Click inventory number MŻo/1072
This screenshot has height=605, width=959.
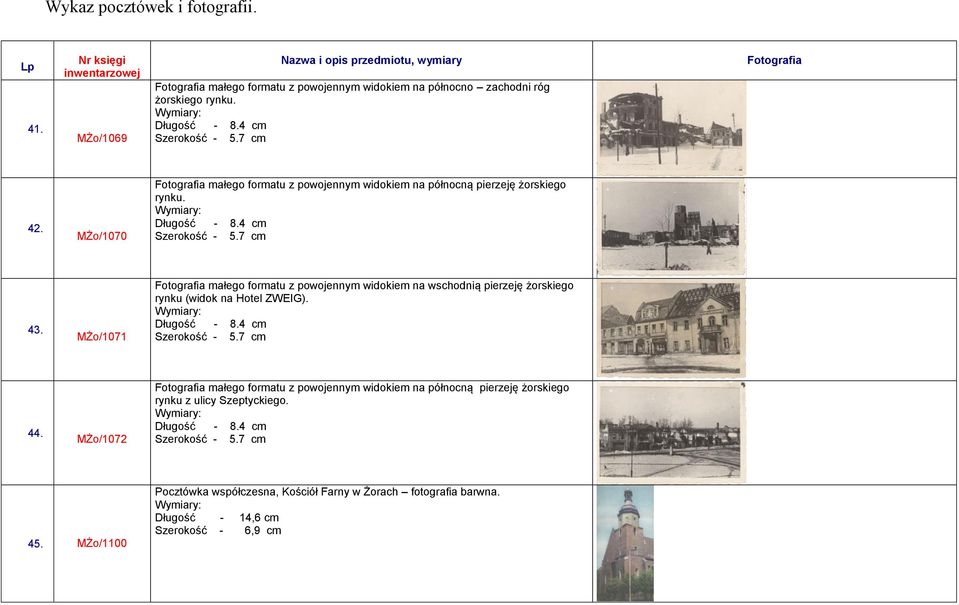pyautogui.click(x=102, y=439)
